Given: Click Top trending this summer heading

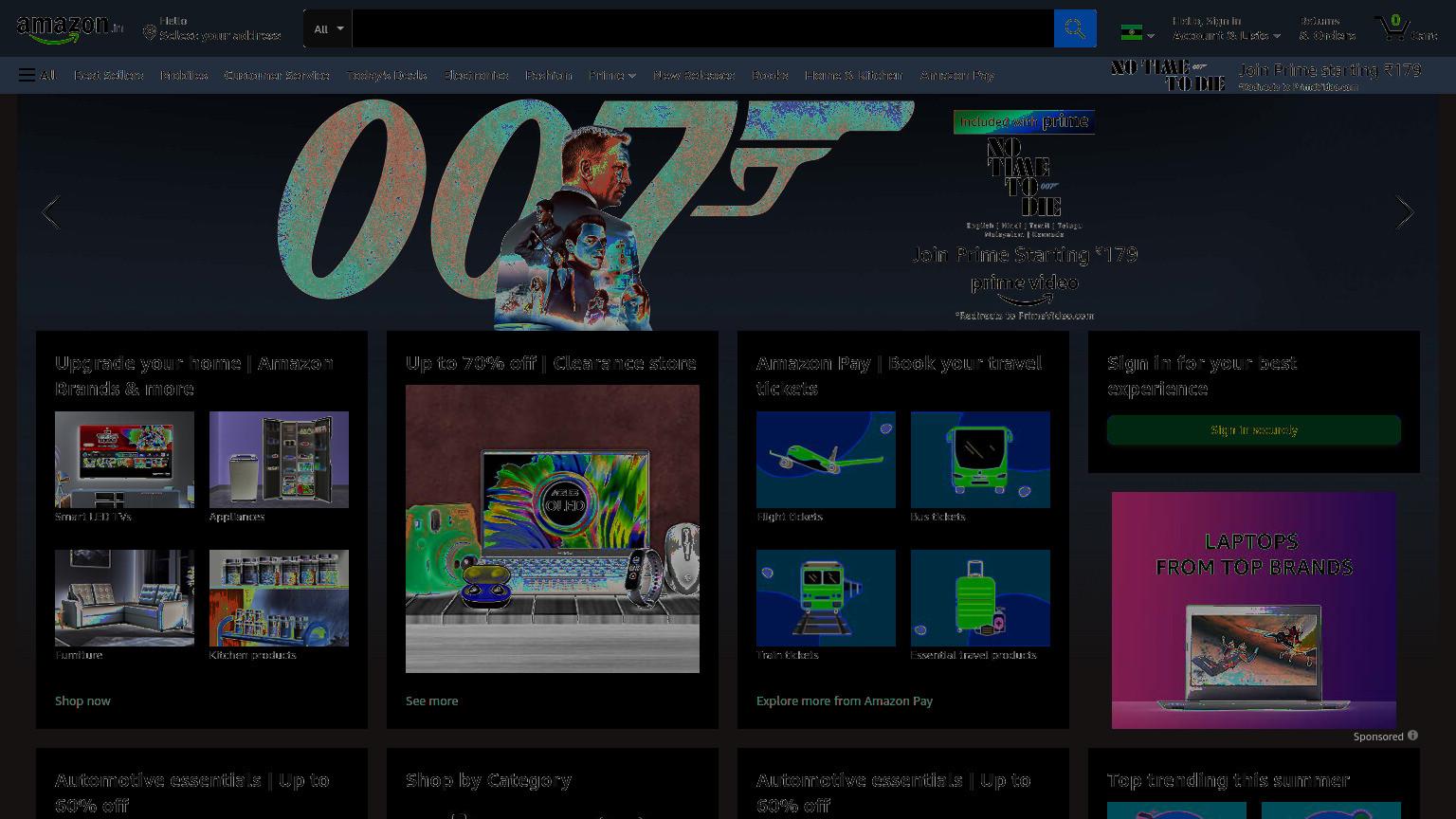Looking at the screenshot, I should point(1228,780).
